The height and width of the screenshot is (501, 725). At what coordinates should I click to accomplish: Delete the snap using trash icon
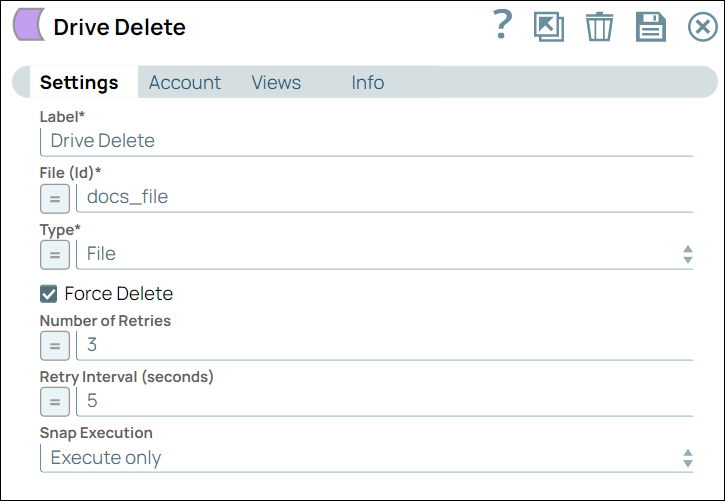coord(599,27)
